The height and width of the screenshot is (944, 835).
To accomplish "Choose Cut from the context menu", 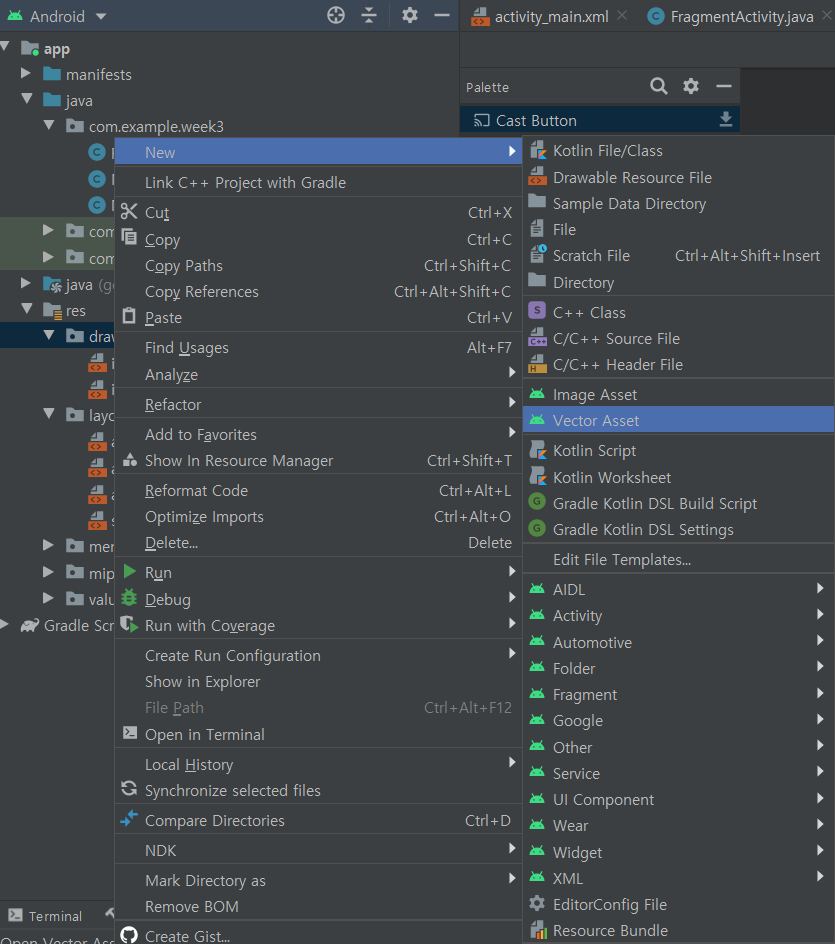I will [x=318, y=213].
